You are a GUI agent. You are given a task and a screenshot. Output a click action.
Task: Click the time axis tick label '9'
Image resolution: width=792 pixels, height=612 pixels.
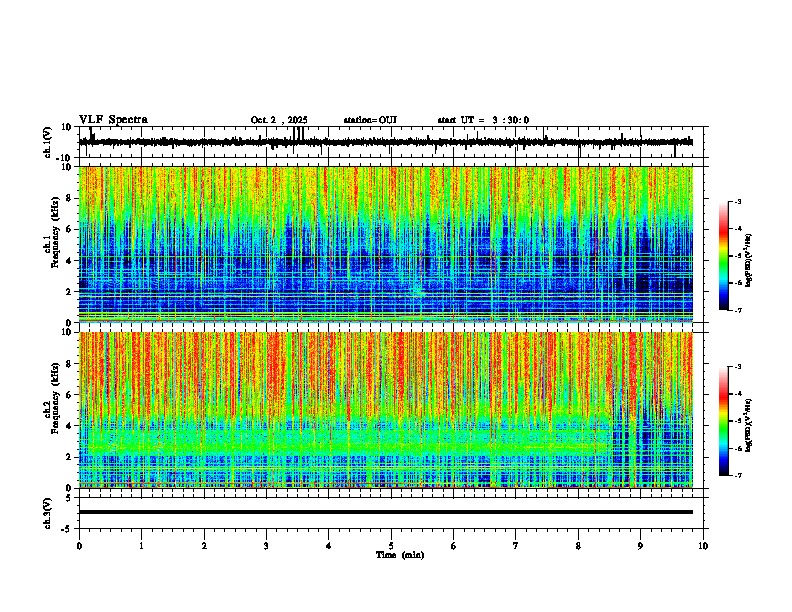click(x=640, y=546)
